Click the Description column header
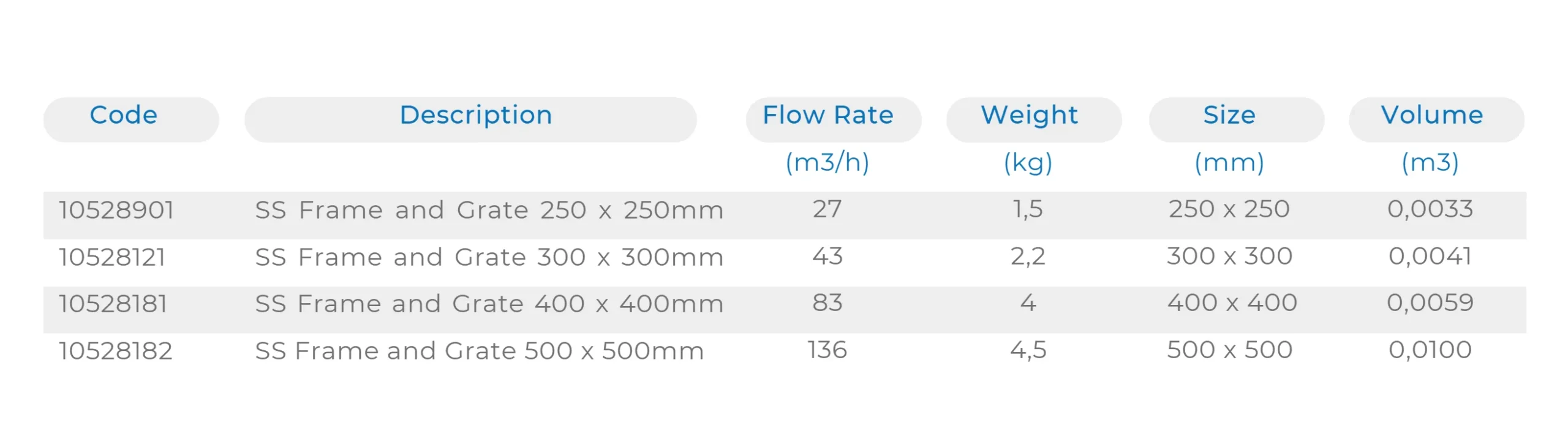1568x447 pixels. [475, 116]
